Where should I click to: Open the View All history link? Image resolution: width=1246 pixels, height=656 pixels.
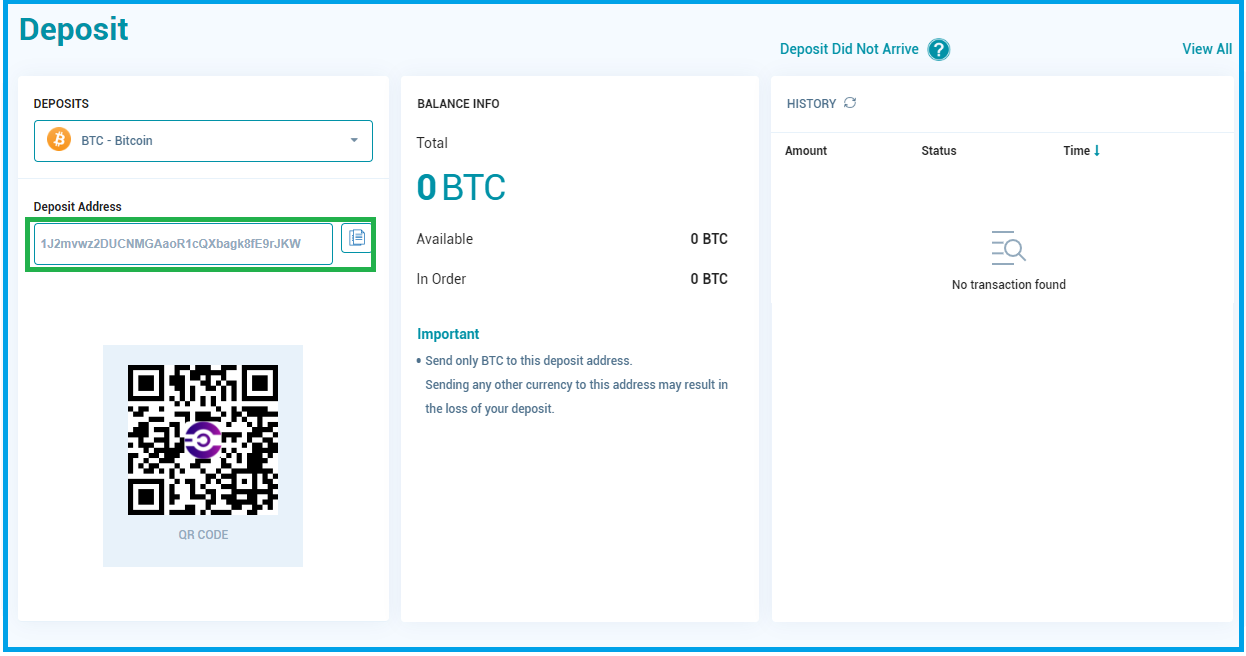click(1207, 49)
